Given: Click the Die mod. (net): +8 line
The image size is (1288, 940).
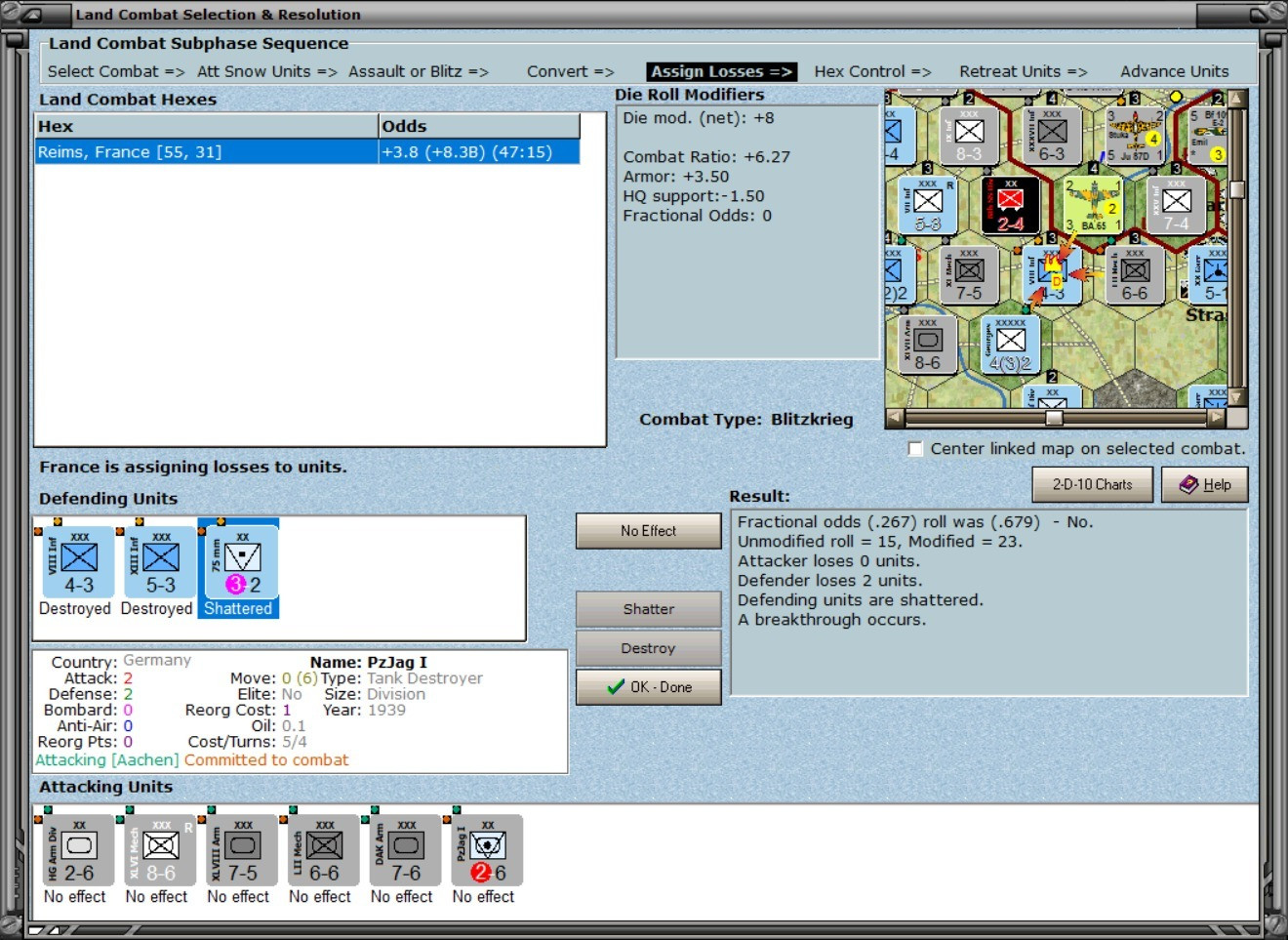Looking at the screenshot, I should pos(699,118).
